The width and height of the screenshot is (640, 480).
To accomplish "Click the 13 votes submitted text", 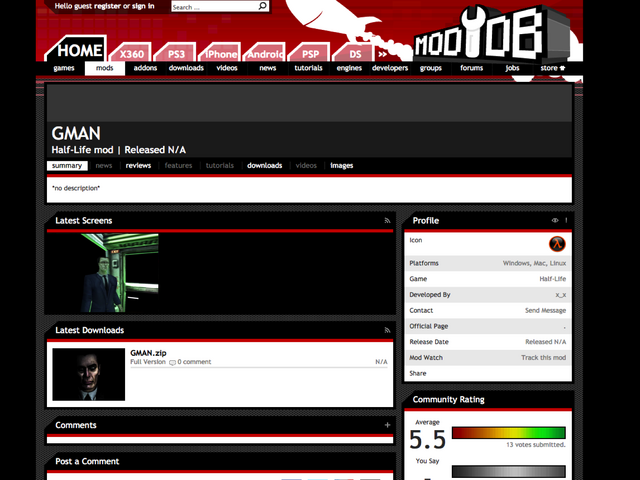I will [x=536, y=445].
